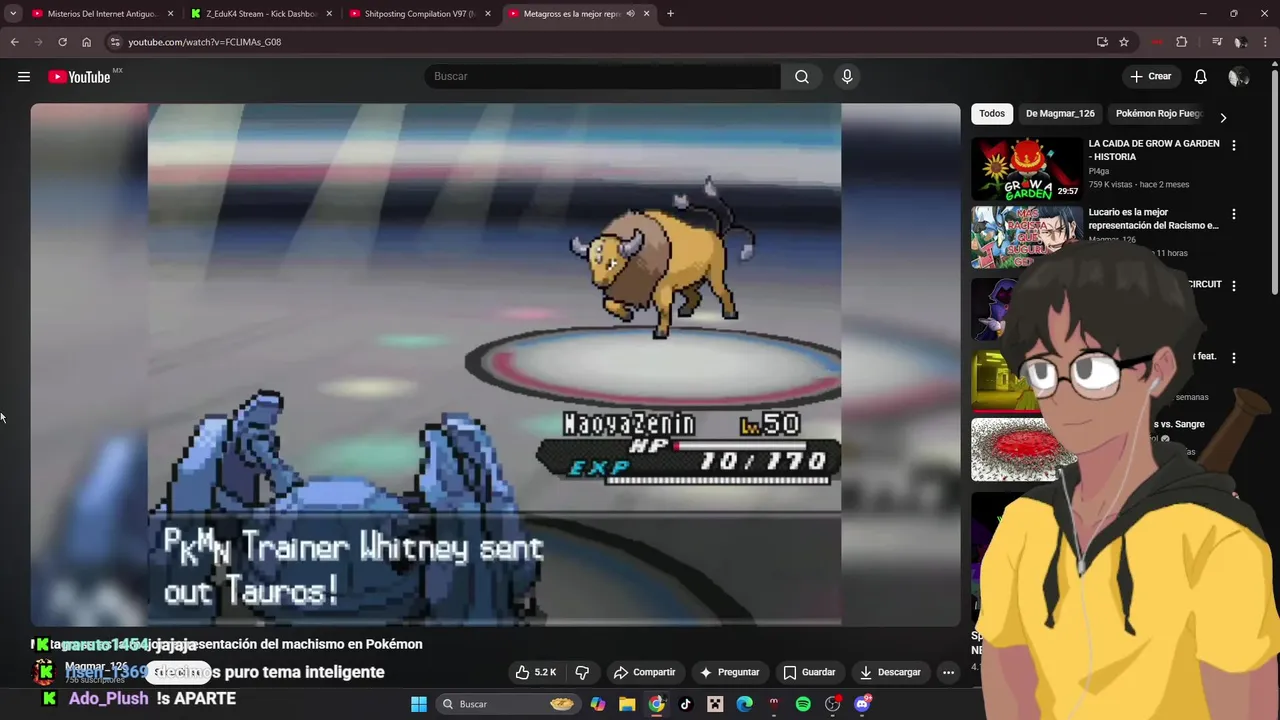The width and height of the screenshot is (1280, 720).
Task: Install app icon in address bar
Action: [x=1102, y=42]
